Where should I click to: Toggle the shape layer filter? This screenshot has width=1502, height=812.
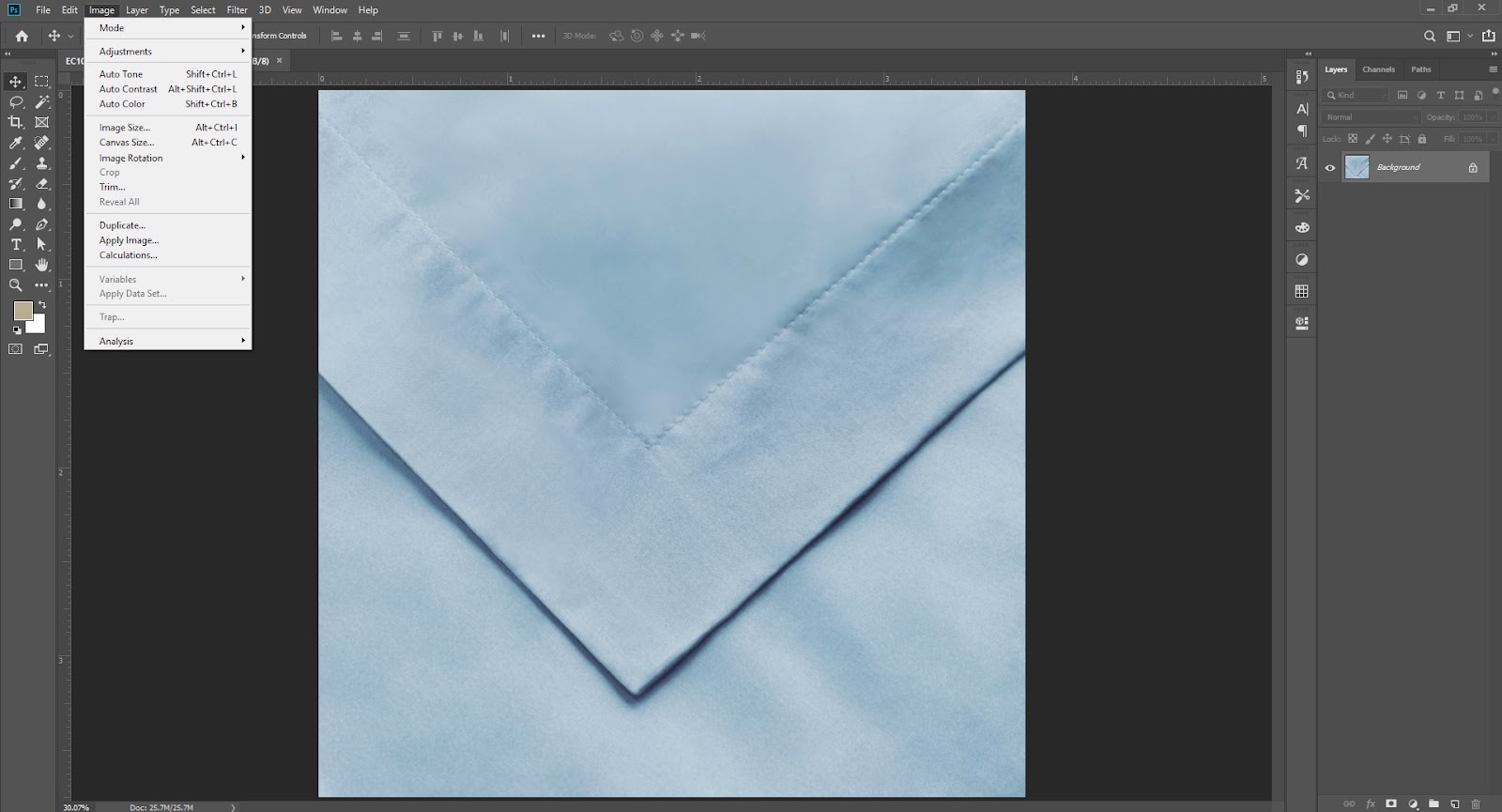tap(1459, 95)
